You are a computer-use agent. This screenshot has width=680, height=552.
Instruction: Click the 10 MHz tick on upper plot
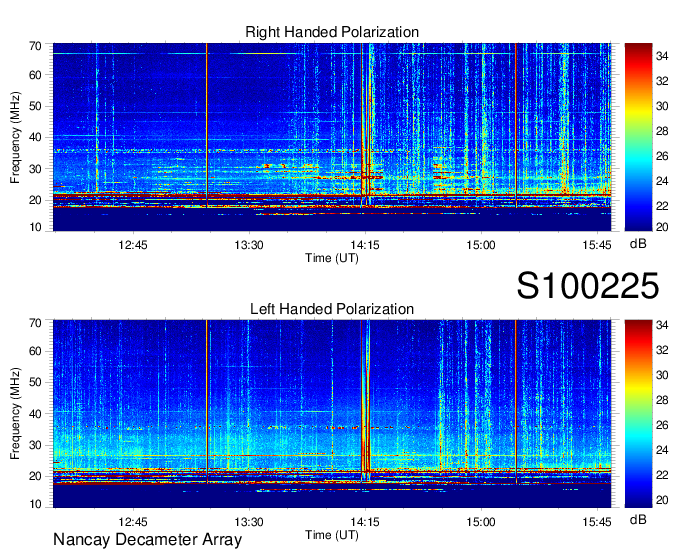(x=35, y=227)
